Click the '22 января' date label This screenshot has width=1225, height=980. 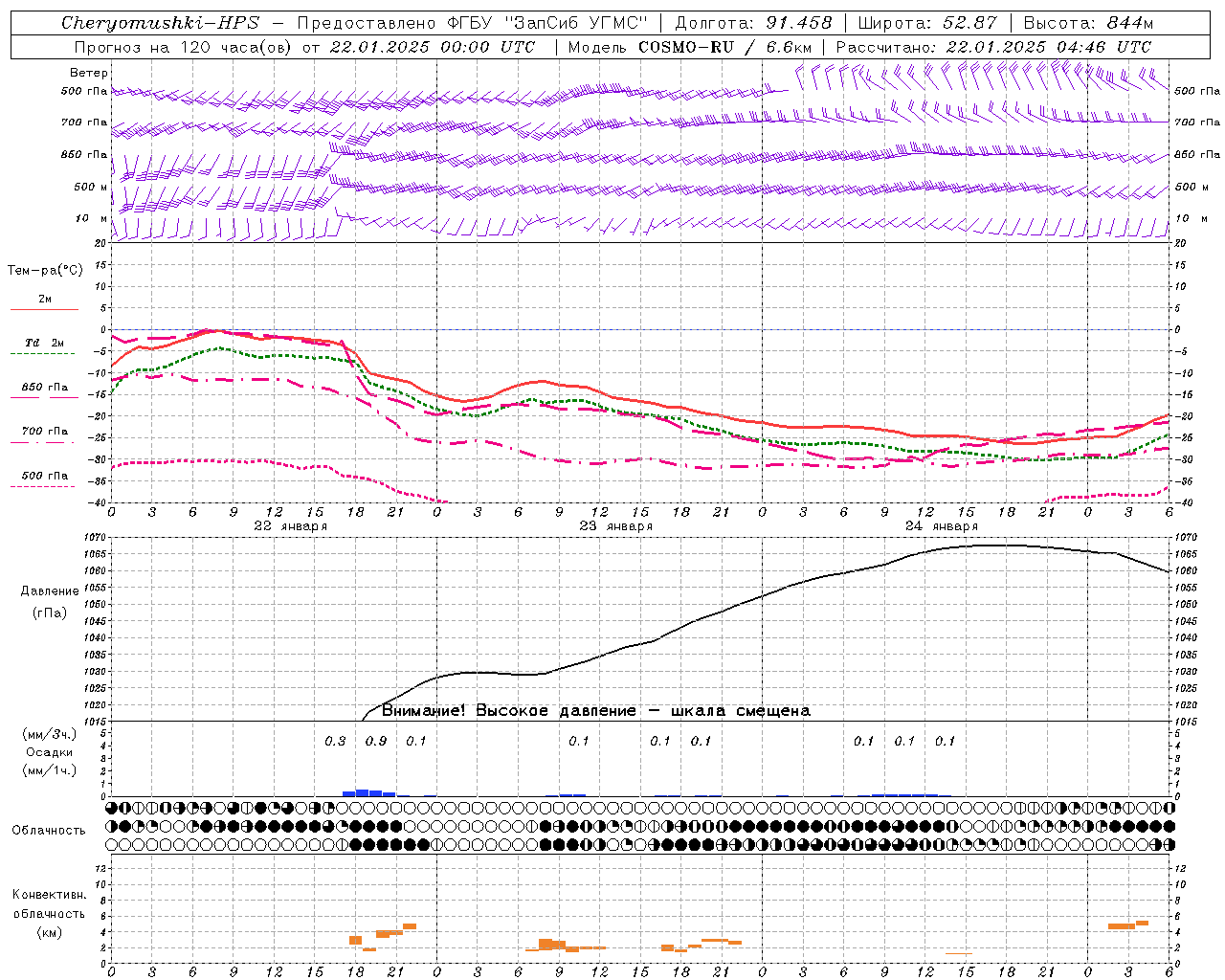tap(290, 525)
